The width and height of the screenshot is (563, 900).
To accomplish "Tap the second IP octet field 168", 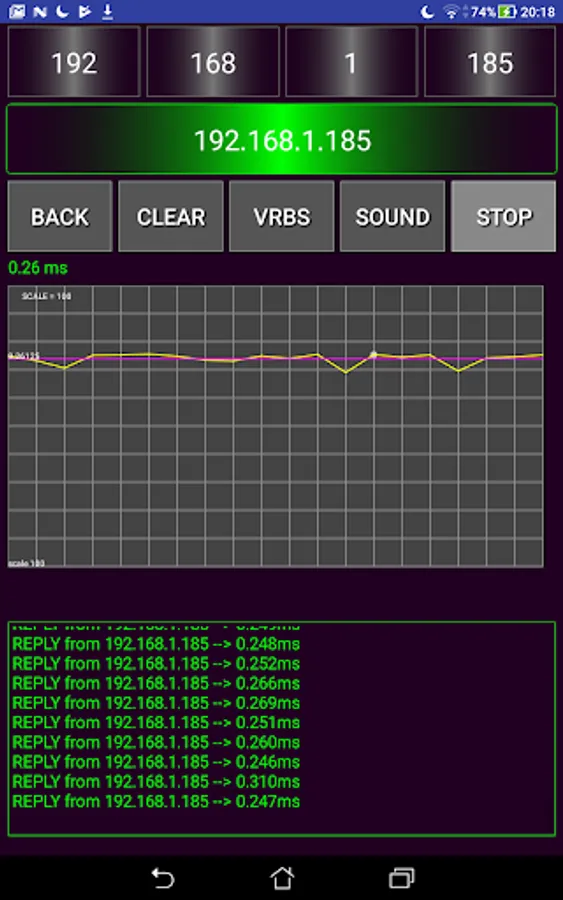I will (x=213, y=62).
